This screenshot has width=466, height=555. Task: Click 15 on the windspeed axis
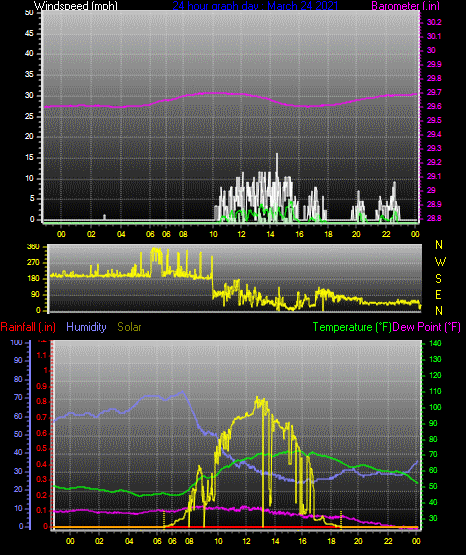coord(29,158)
